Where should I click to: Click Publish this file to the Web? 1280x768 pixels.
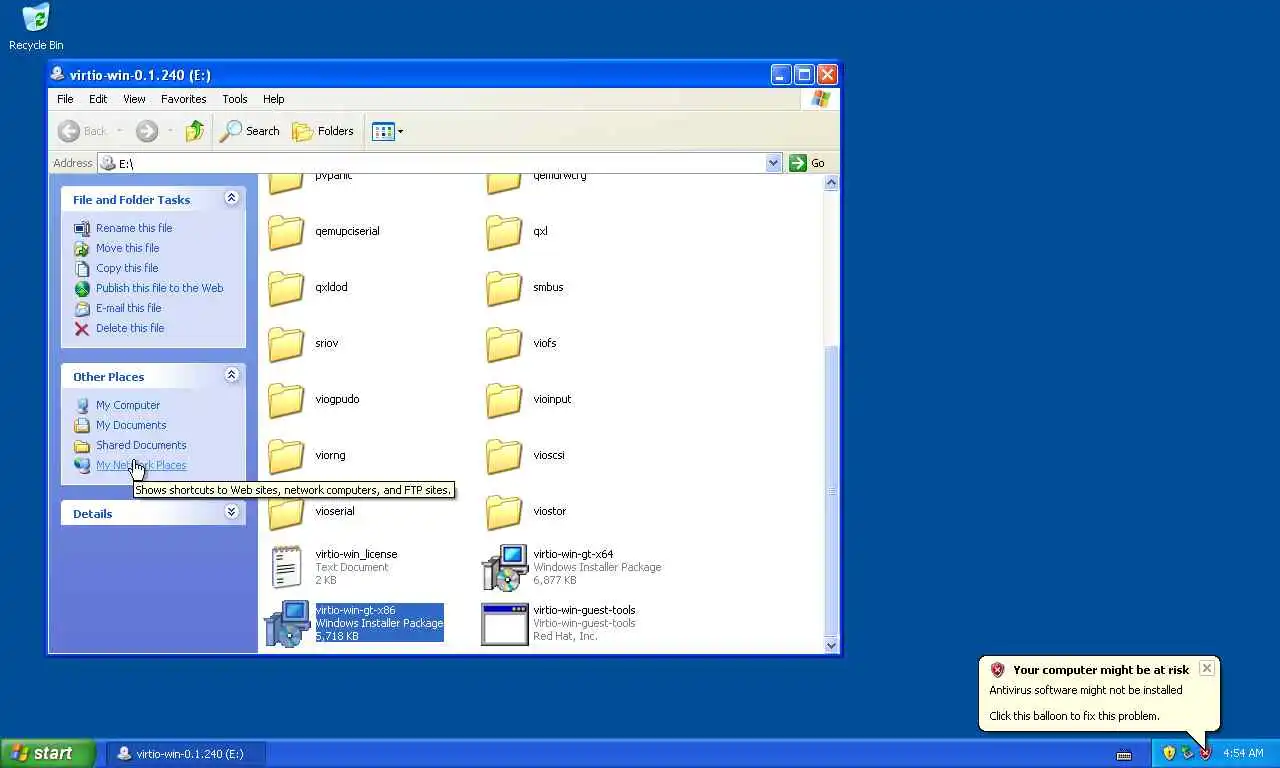(159, 288)
